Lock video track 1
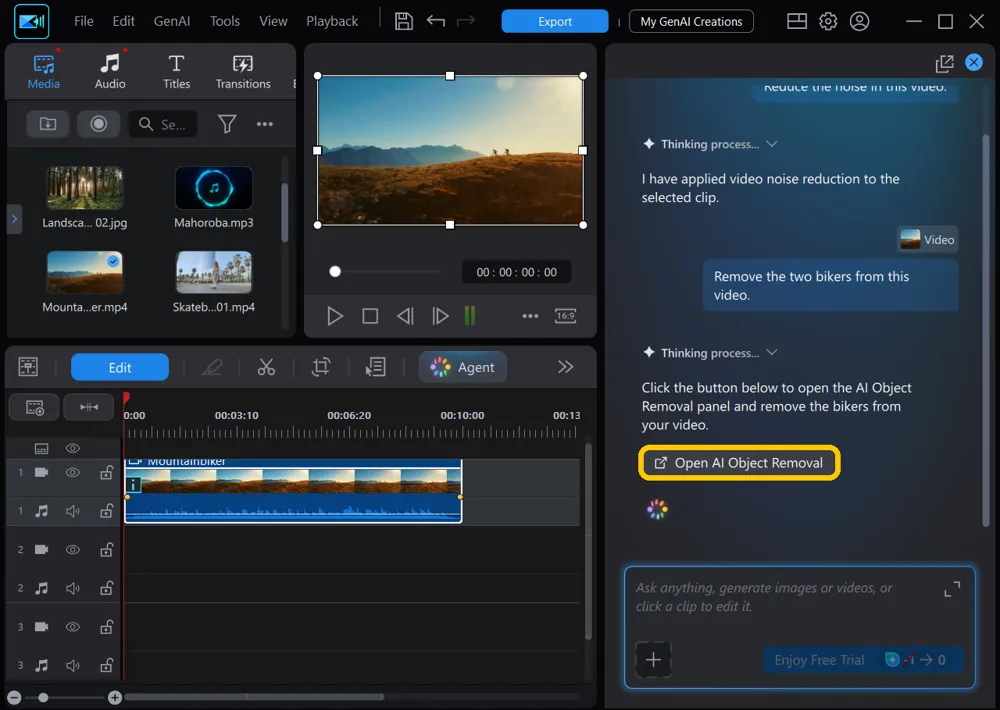 tap(107, 473)
